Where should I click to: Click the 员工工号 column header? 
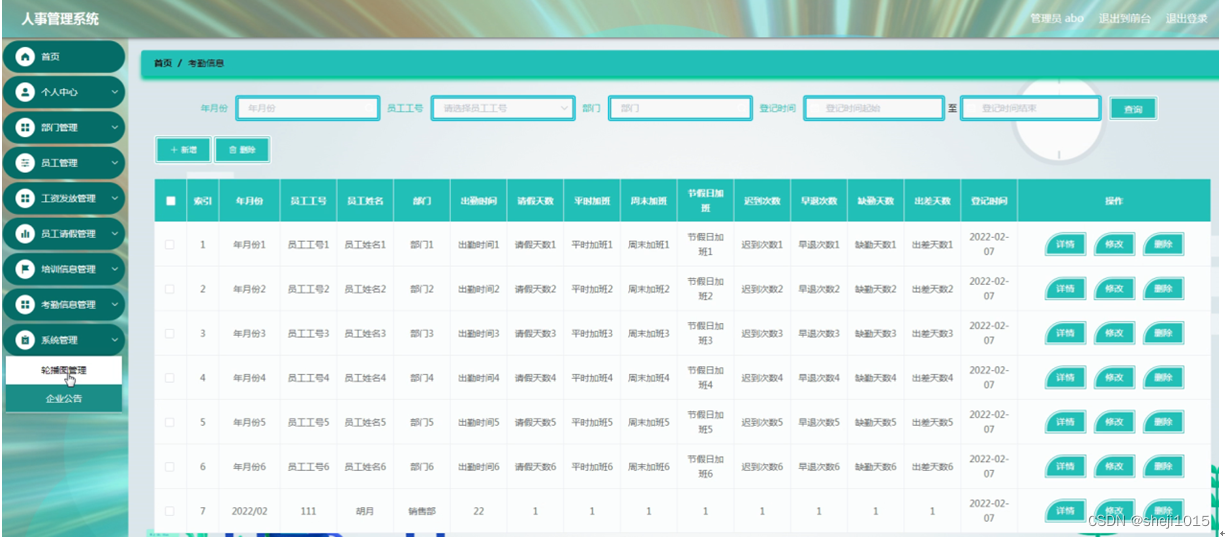tap(308, 201)
